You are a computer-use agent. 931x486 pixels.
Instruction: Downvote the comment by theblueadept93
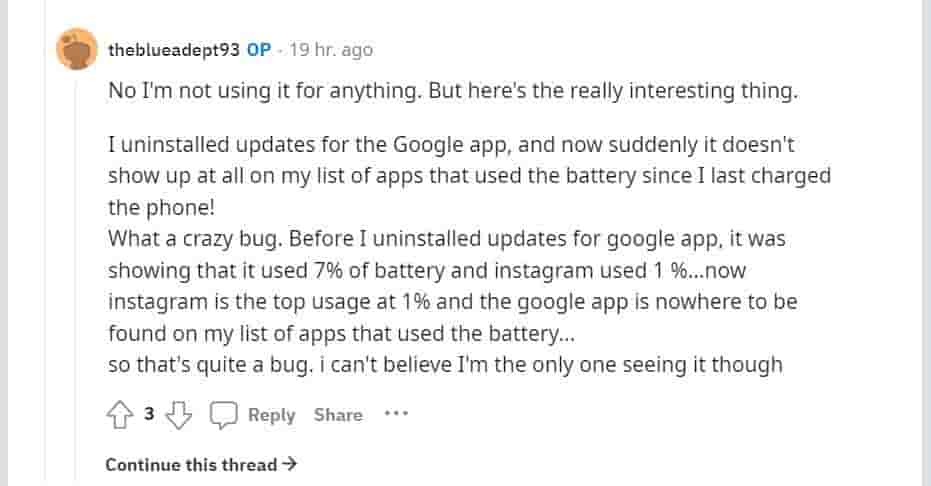[x=177, y=415]
